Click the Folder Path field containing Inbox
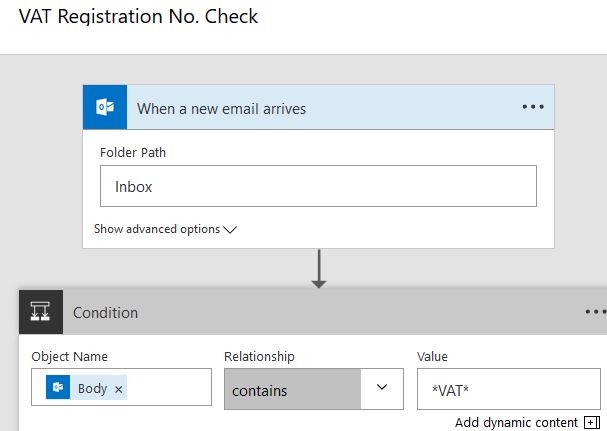Image resolution: width=607 pixels, height=431 pixels. (x=318, y=186)
